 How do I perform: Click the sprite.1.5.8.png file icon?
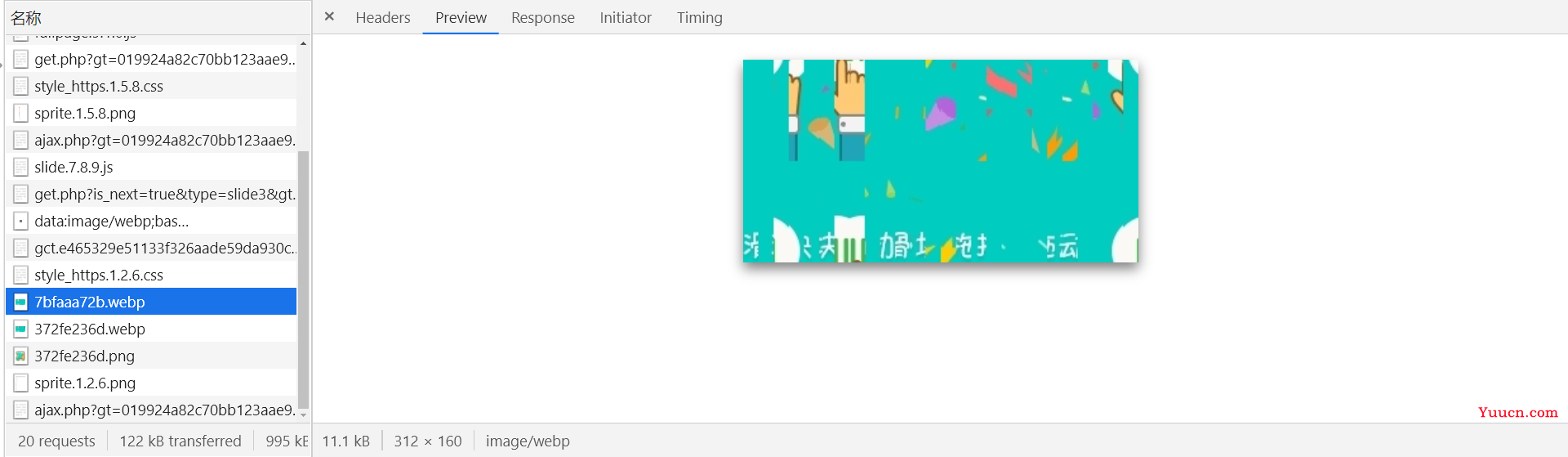tap(21, 113)
